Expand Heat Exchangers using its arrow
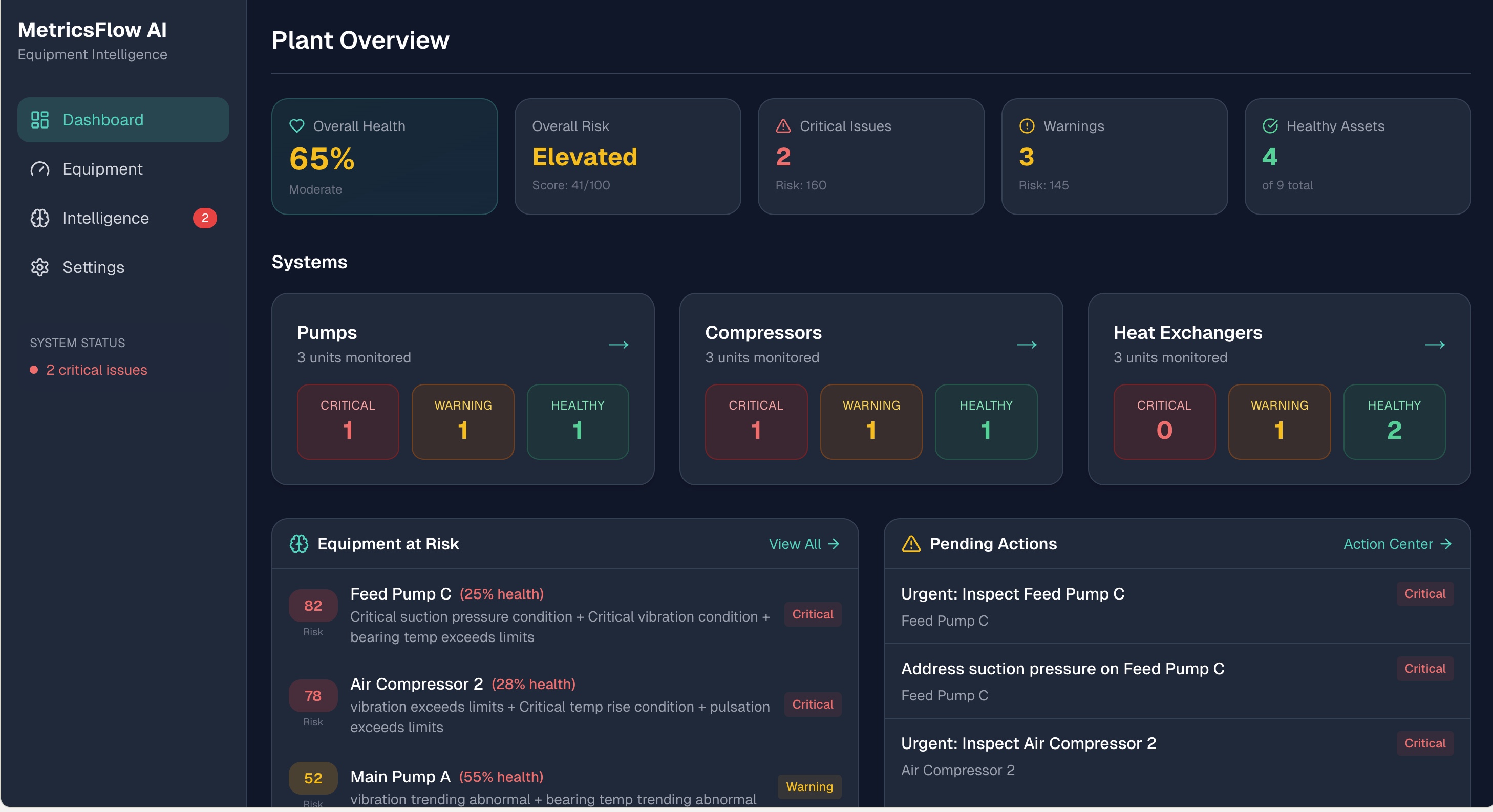 pos(1435,345)
